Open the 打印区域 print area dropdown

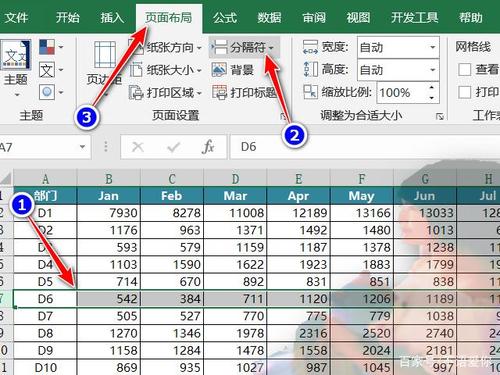coord(165,93)
